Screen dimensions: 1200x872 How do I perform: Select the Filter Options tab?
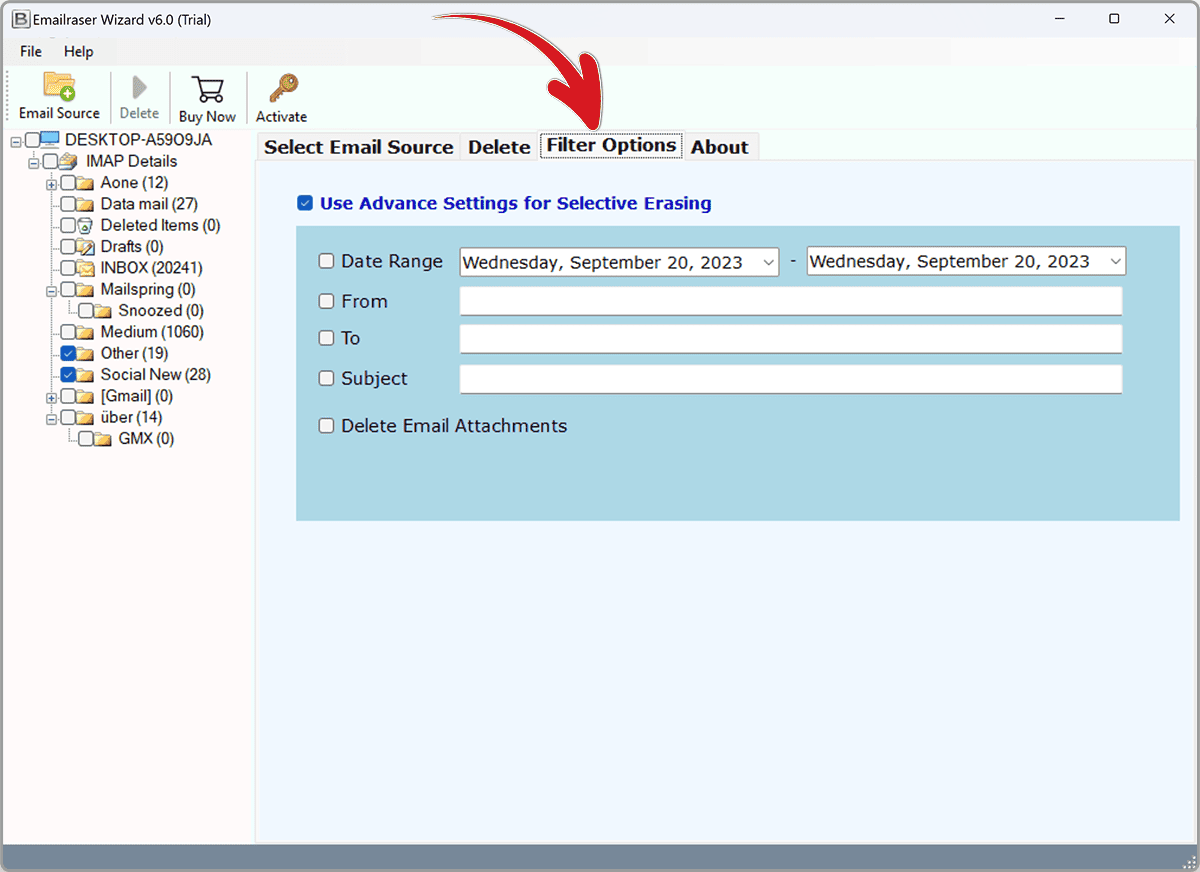pyautogui.click(x=611, y=145)
